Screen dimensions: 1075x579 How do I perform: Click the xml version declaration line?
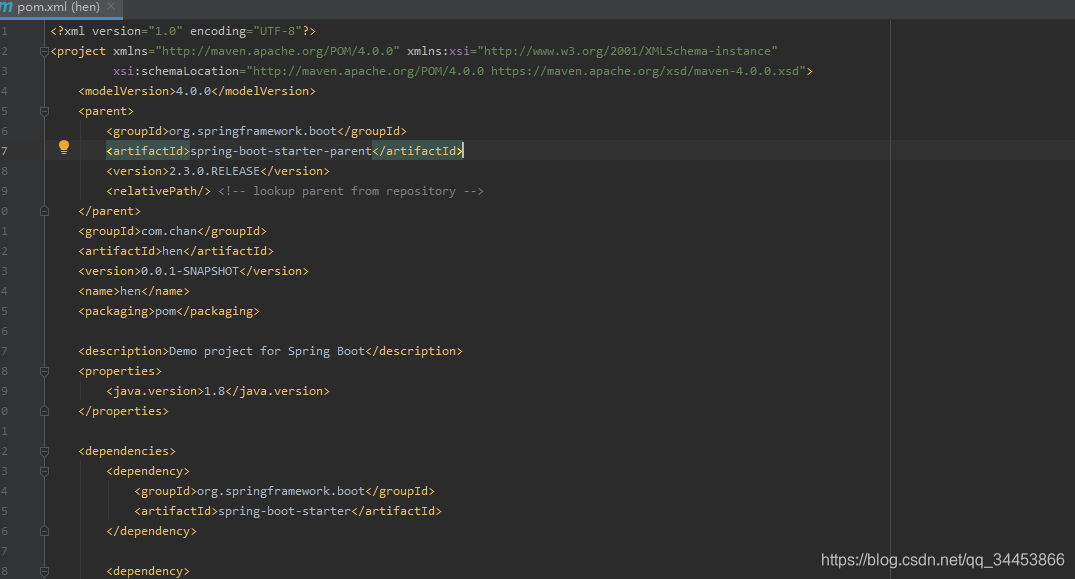click(x=183, y=31)
